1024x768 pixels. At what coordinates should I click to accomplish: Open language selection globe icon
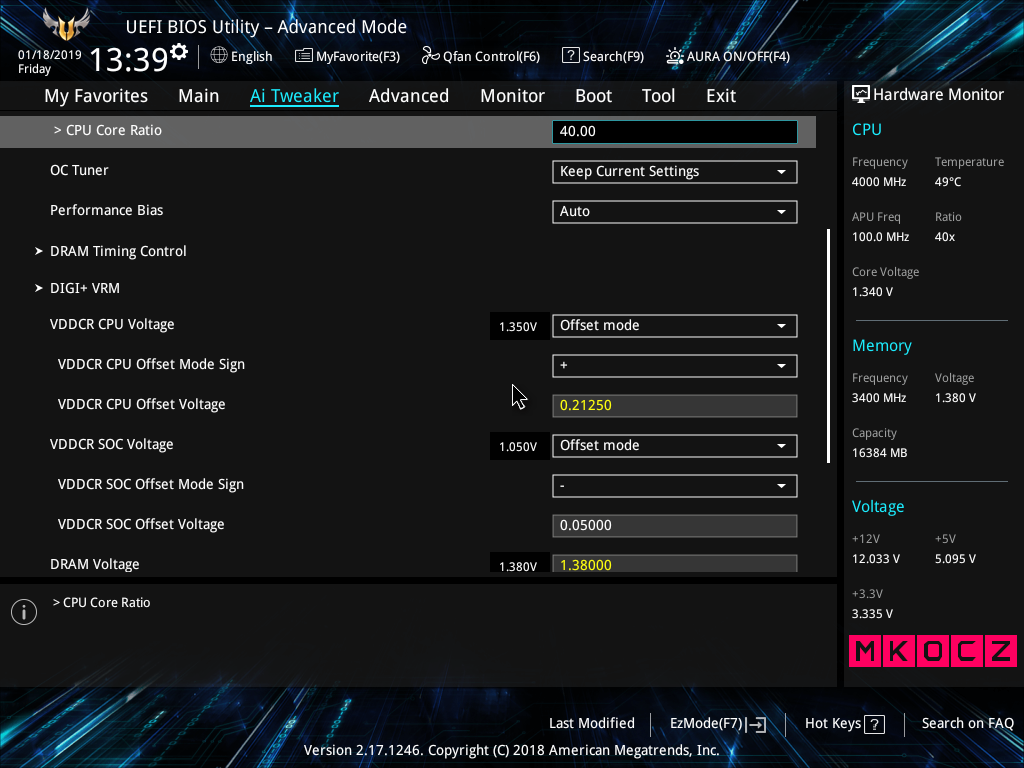tap(219, 56)
